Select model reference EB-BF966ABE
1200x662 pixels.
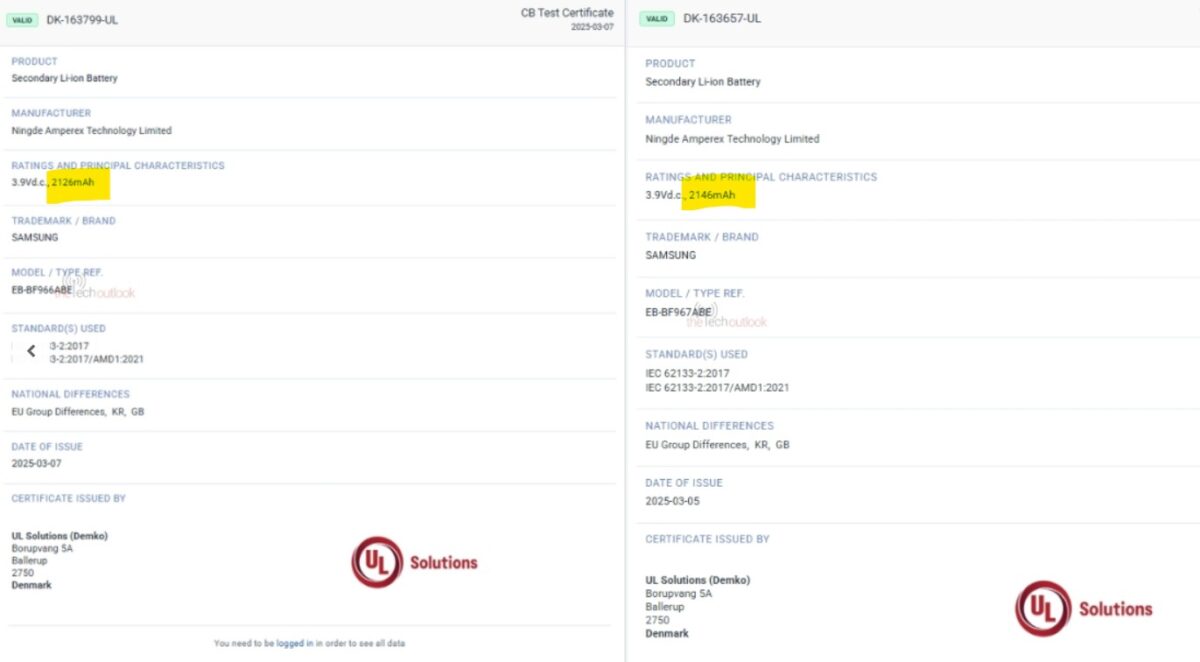pos(42,289)
